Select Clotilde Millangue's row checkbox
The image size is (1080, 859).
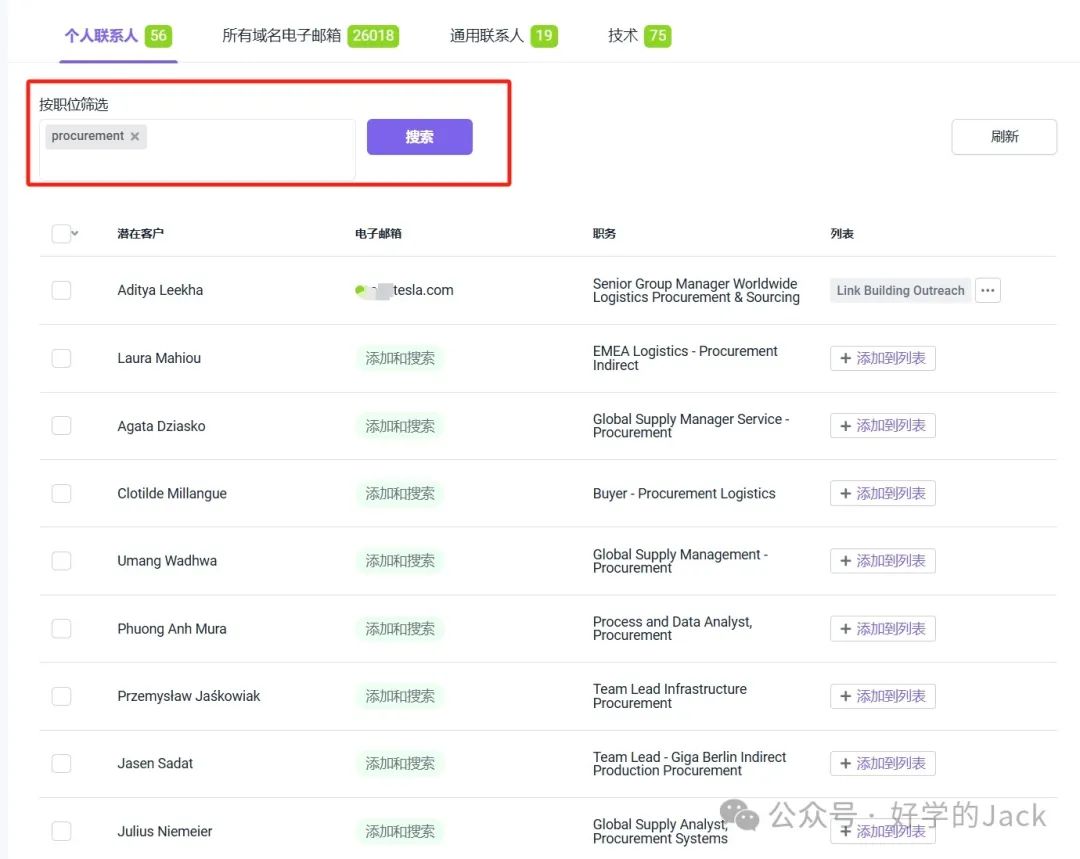(61, 493)
